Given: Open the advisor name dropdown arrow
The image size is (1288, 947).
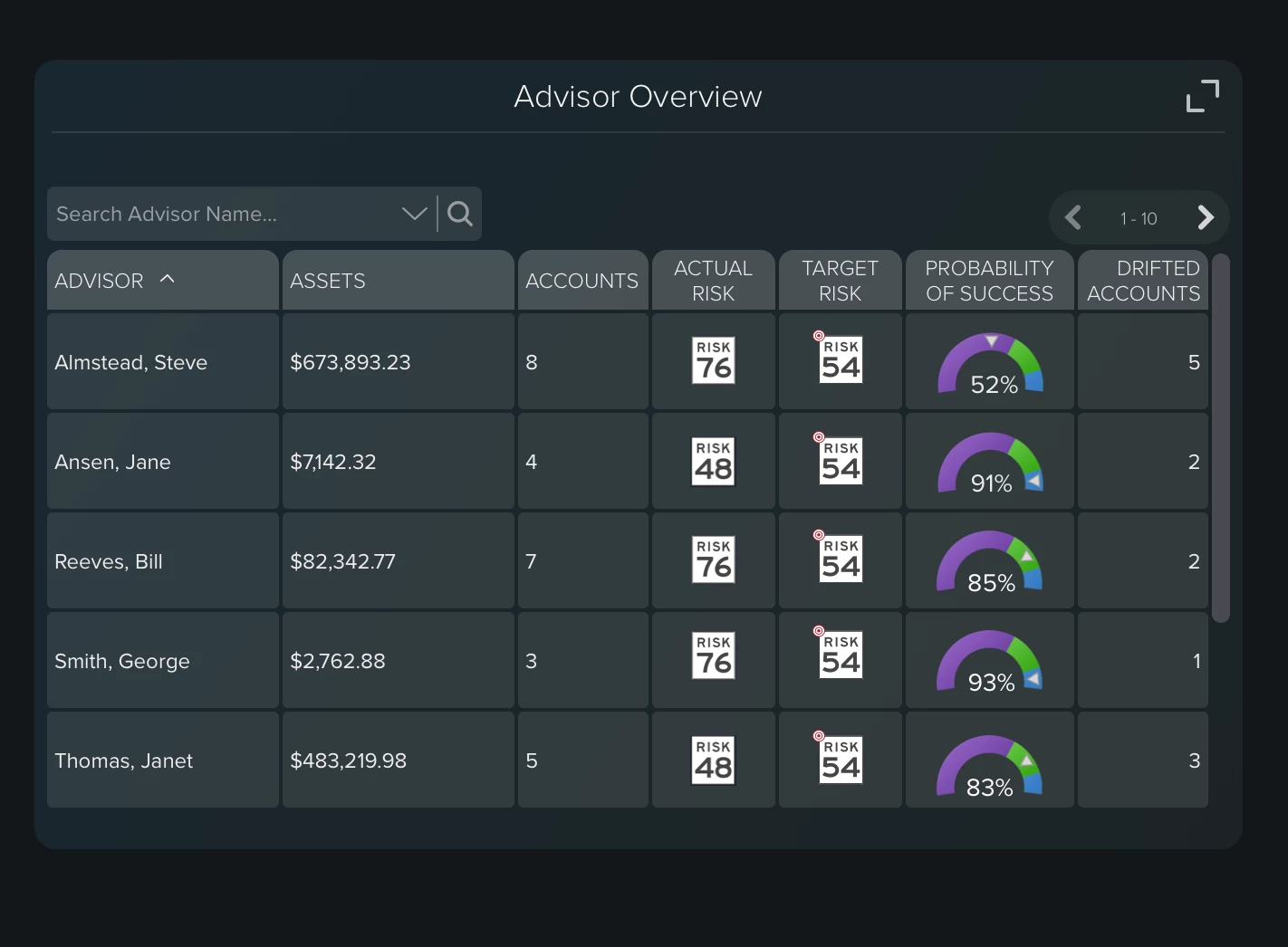Looking at the screenshot, I should [x=414, y=214].
